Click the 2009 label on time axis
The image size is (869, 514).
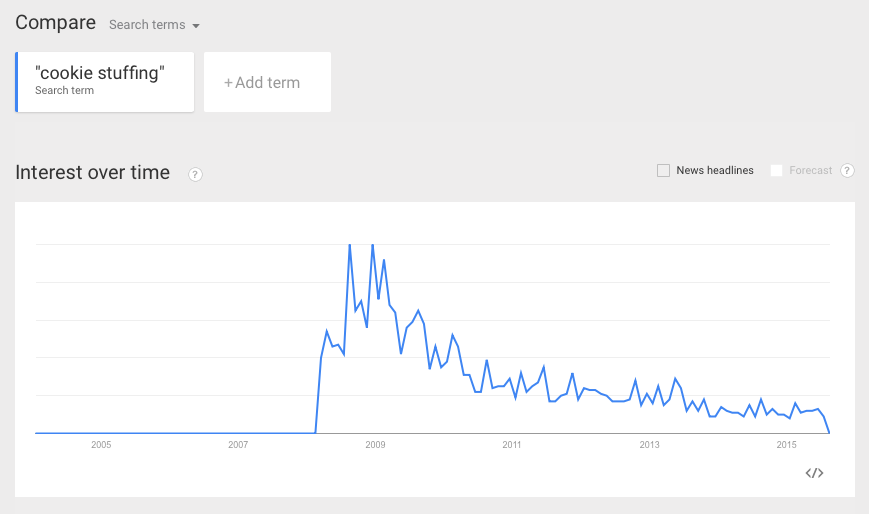pos(375,445)
